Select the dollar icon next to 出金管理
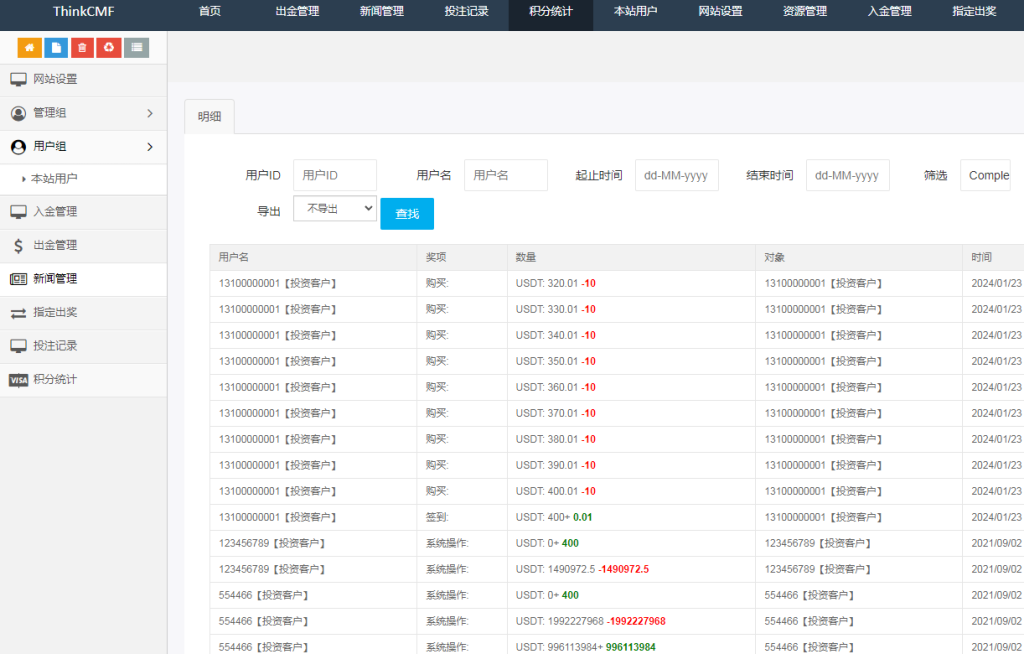 pyautogui.click(x=16, y=245)
